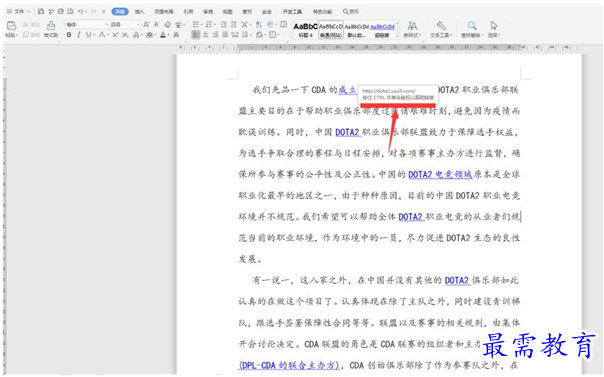
Task: Open the 页面布局 Page Layout tab
Action: pyautogui.click(x=164, y=12)
